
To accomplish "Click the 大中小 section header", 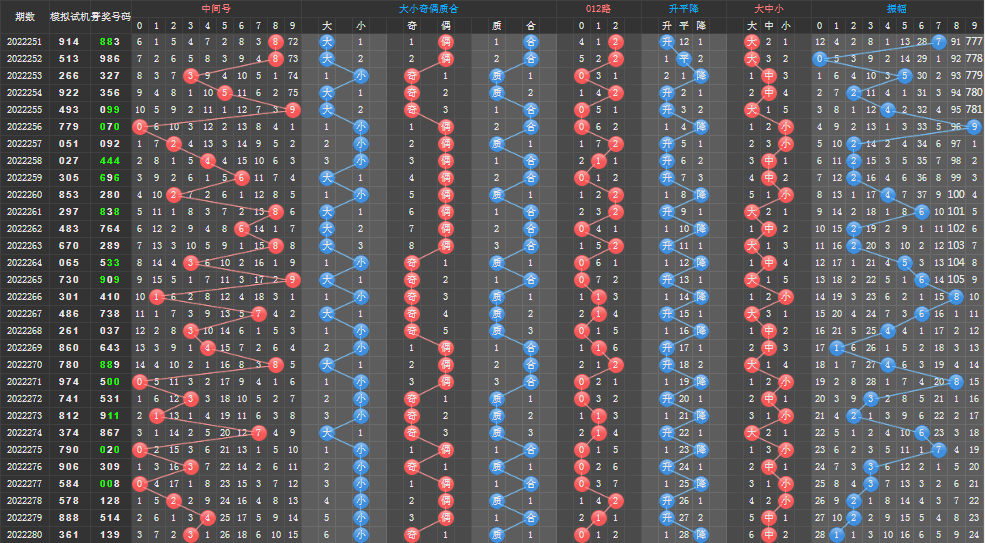I will [x=768, y=8].
